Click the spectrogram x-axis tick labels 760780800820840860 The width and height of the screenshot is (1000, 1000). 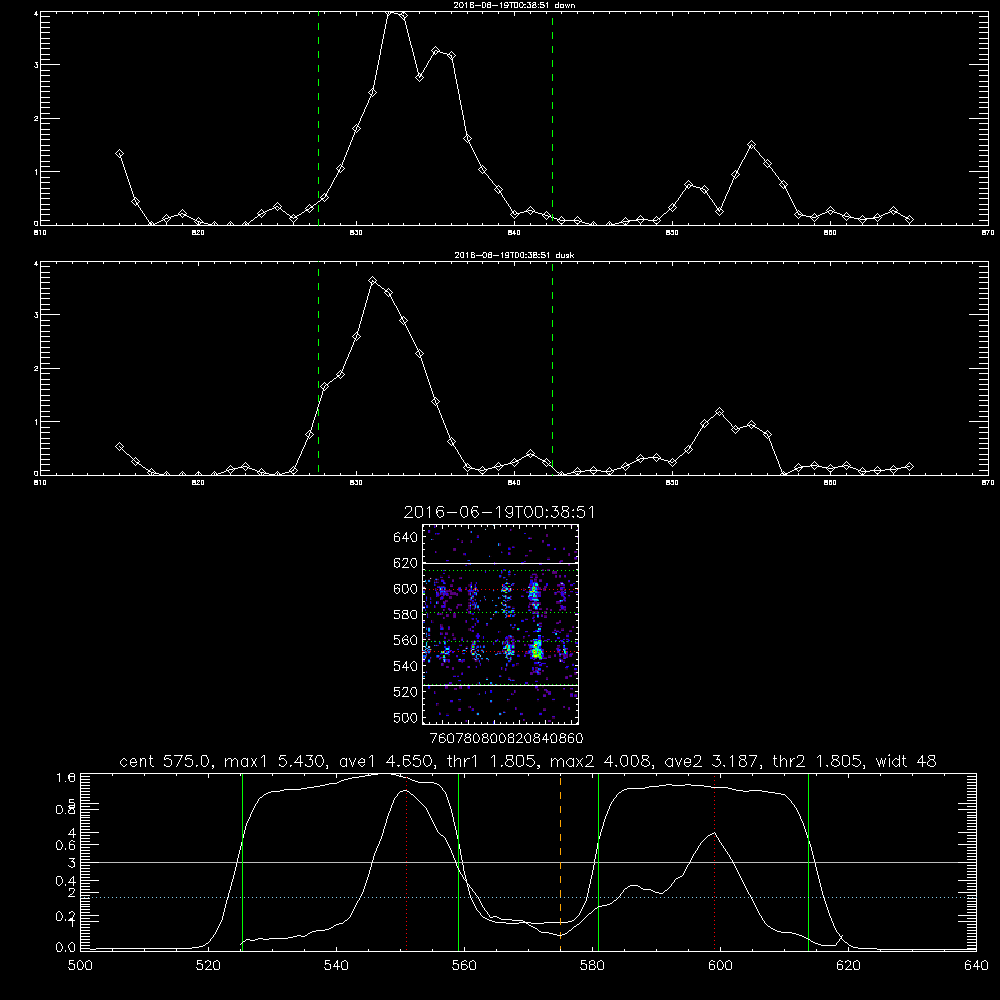pos(507,739)
